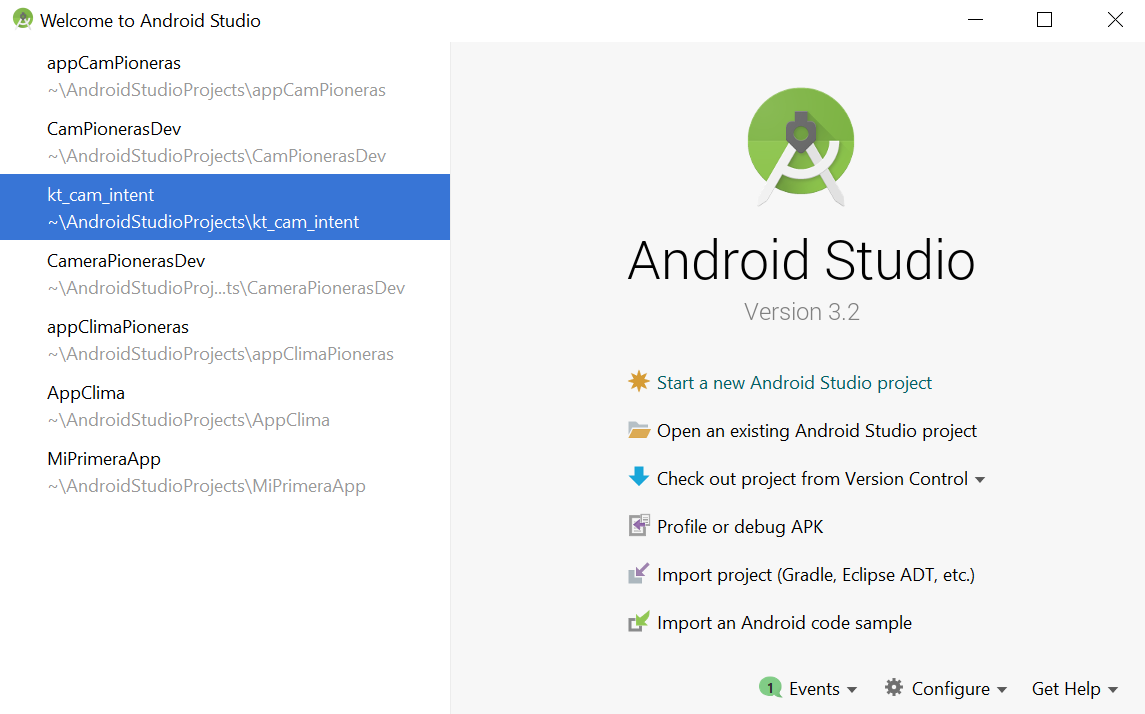Select the kt_cam_intent recent project
Viewport: 1145px width, 714px height.
(225, 207)
